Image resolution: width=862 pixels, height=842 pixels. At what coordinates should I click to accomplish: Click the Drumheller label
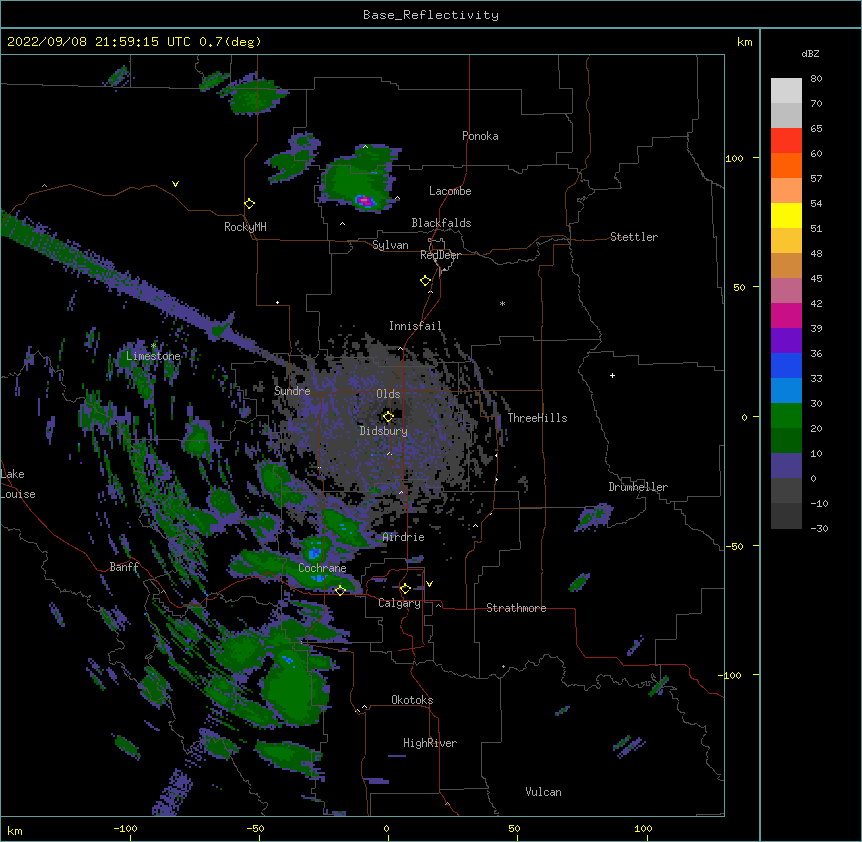click(x=638, y=487)
